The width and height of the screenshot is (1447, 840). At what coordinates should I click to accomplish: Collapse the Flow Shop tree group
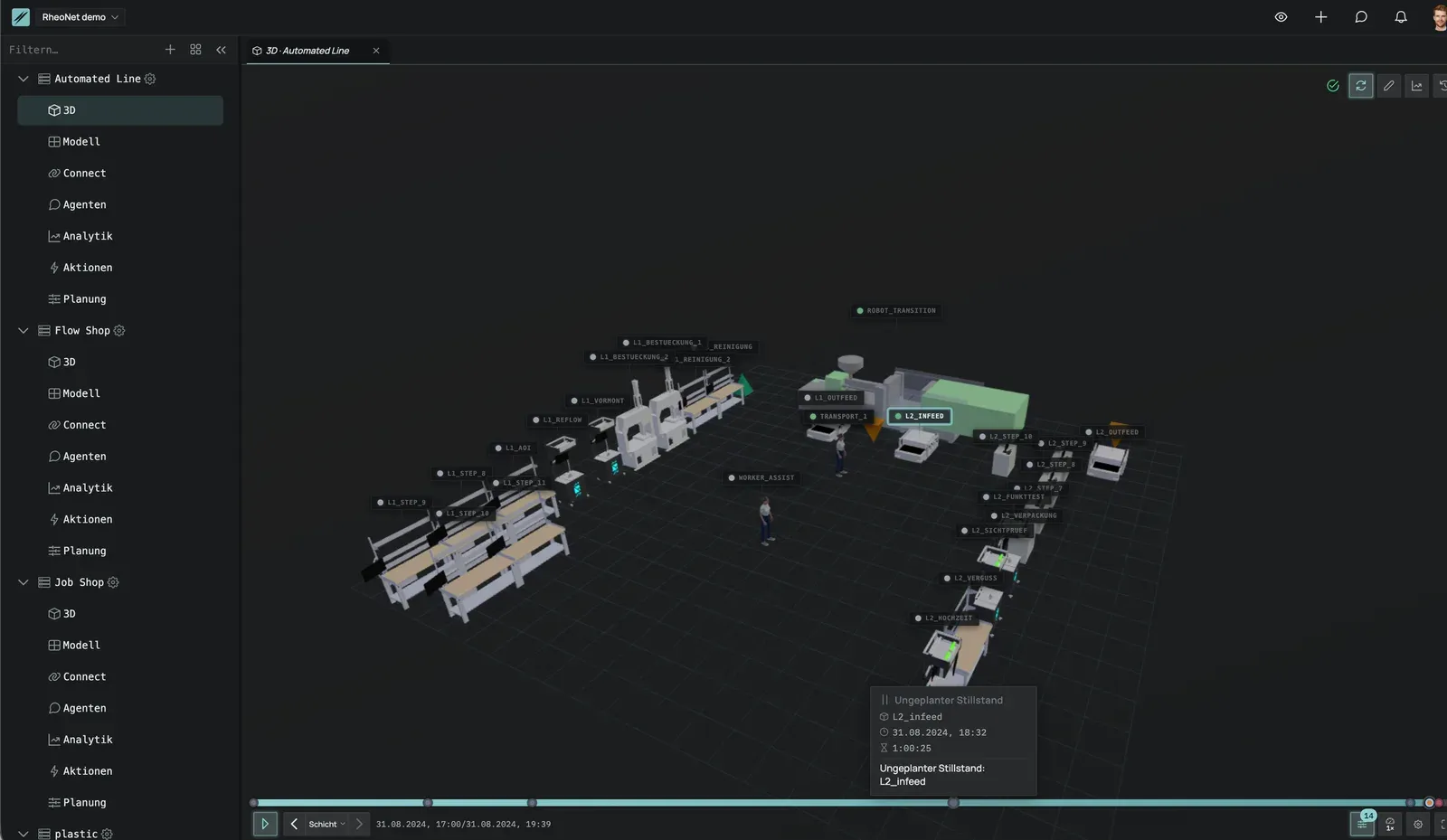point(24,331)
